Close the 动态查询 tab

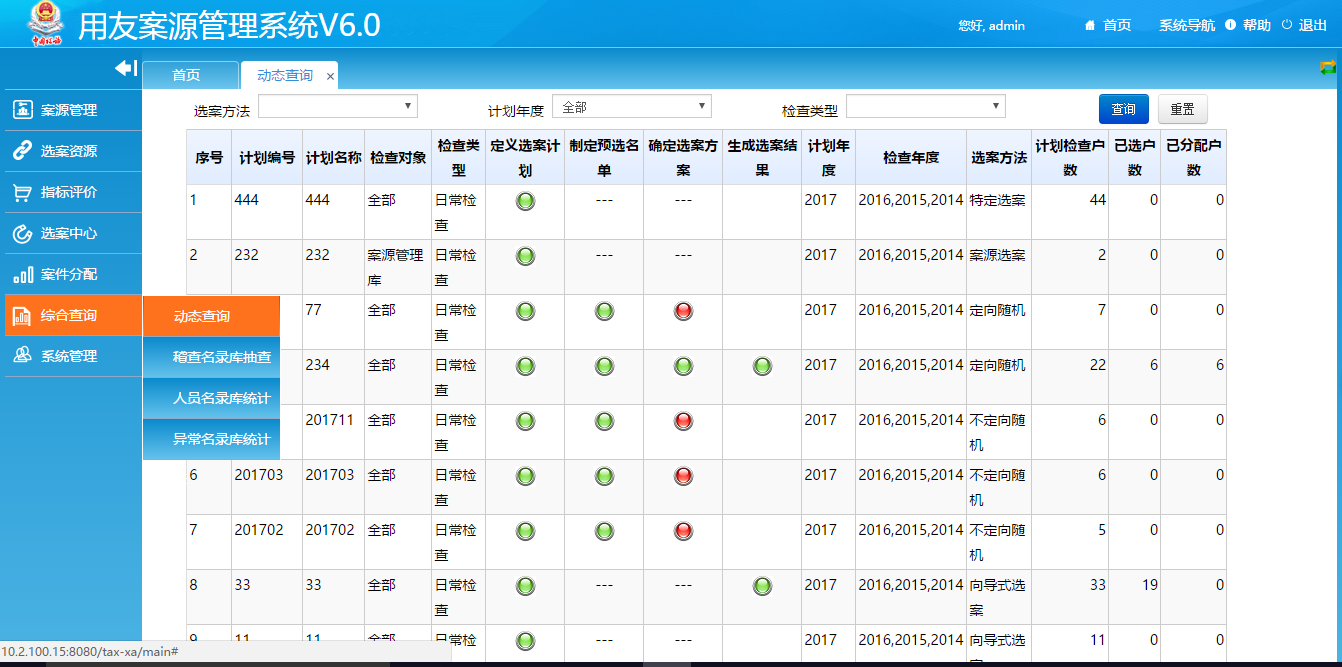pos(330,76)
